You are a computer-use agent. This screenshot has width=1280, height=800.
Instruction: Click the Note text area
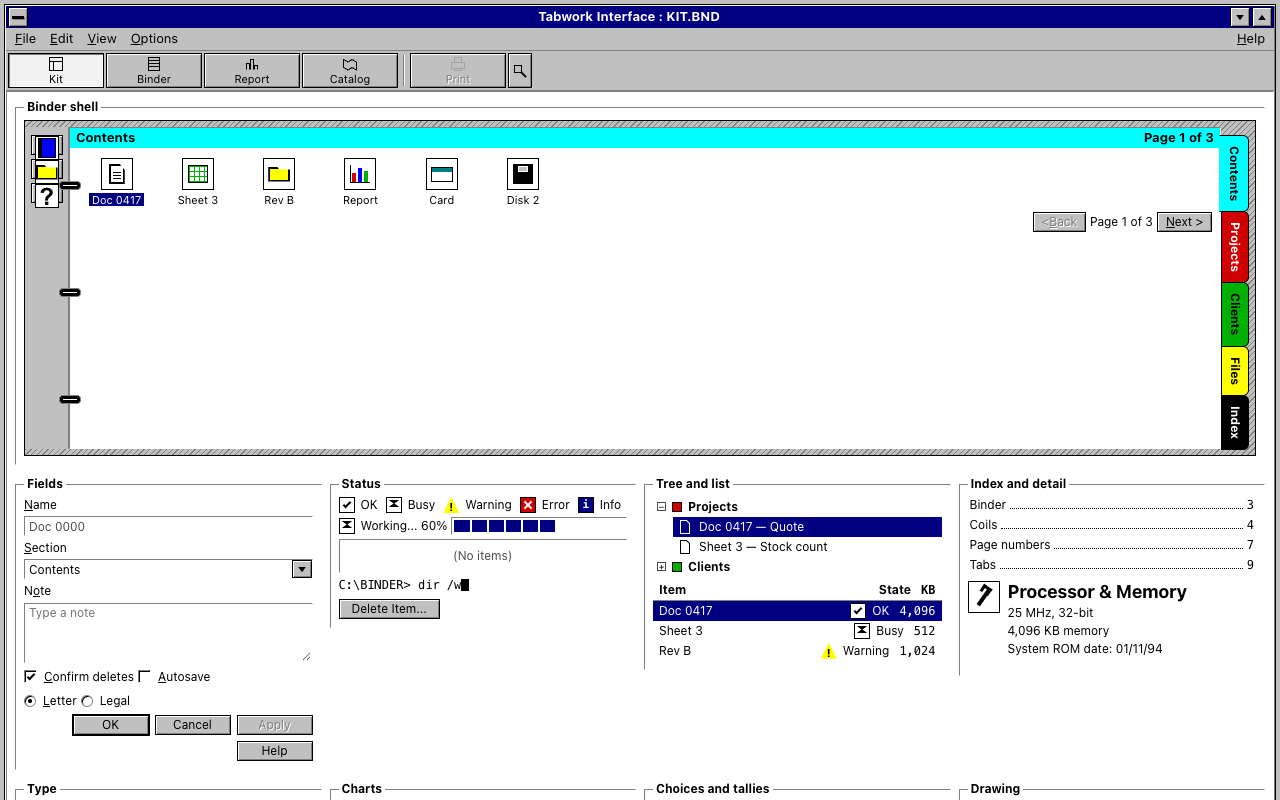pyautogui.click(x=168, y=632)
